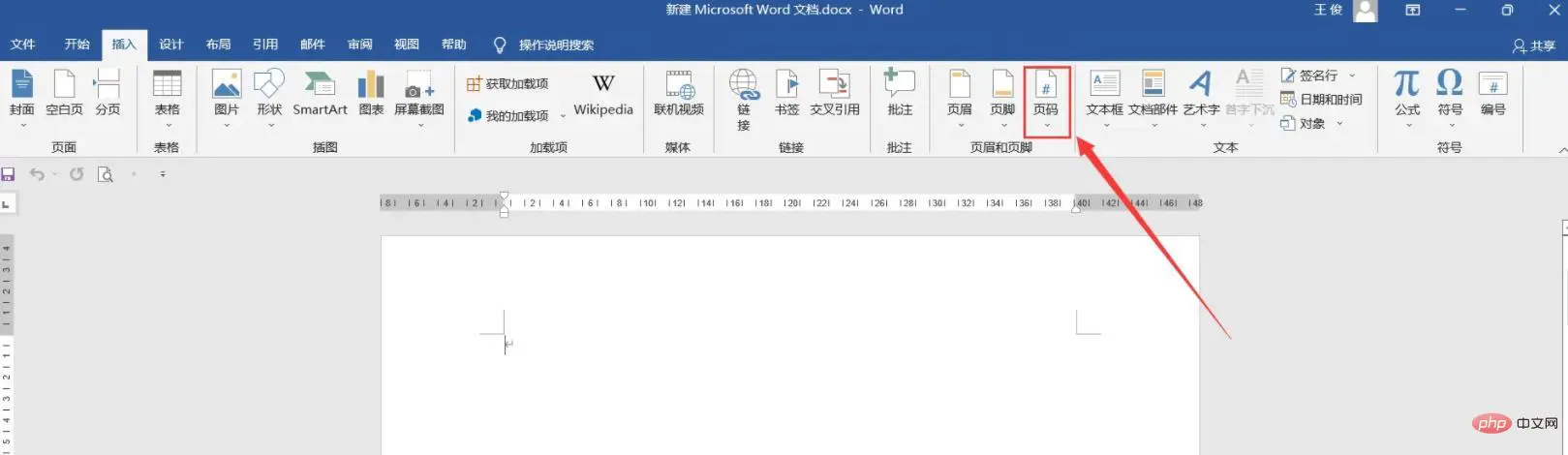Add a bookmark (书签)
This screenshot has height=455, width=1568.
click(x=787, y=95)
